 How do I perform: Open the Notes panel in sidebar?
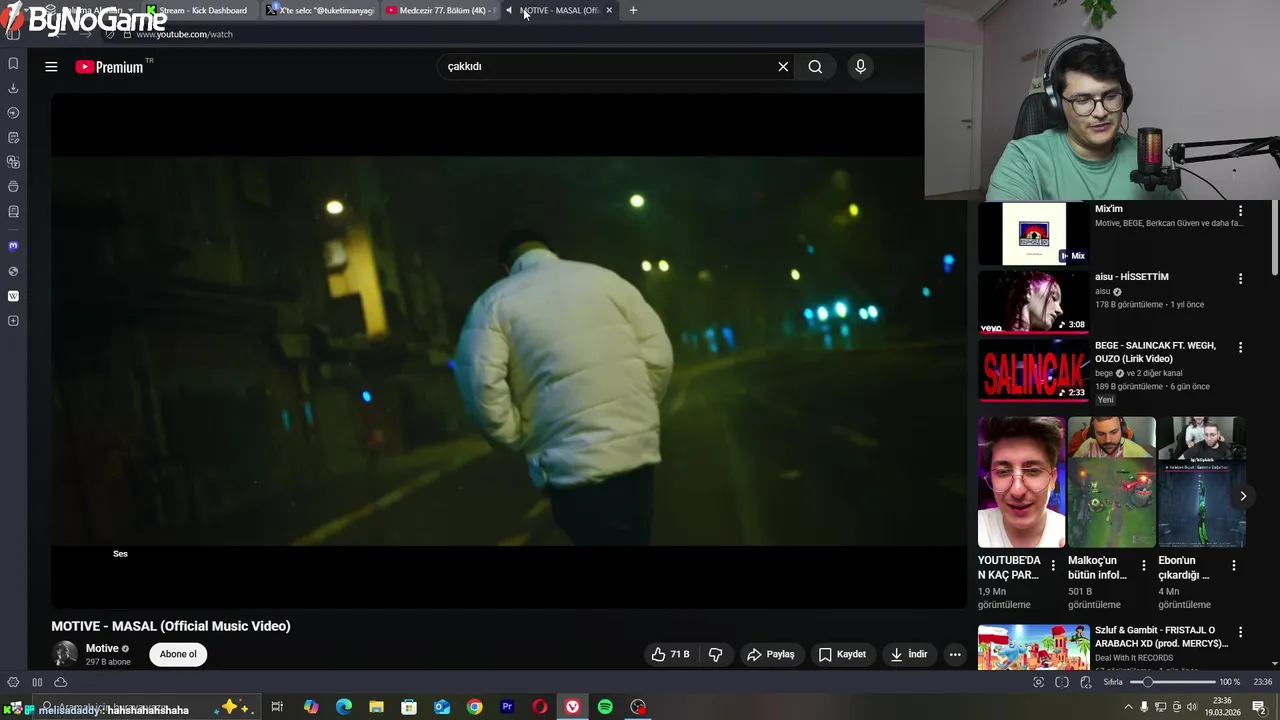(13, 137)
